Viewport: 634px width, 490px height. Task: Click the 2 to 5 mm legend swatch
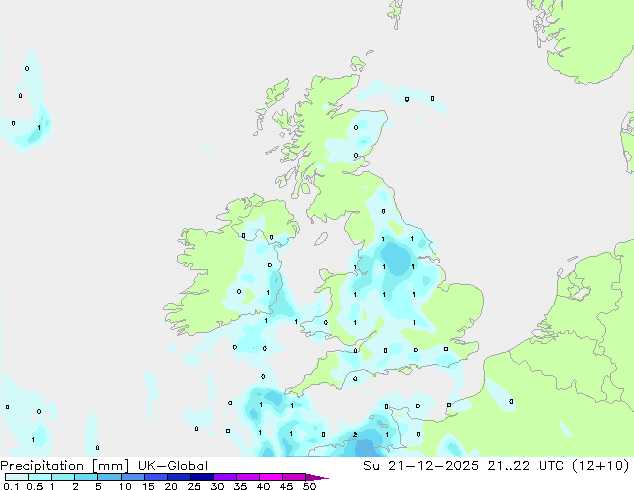pyautogui.click(x=86, y=477)
